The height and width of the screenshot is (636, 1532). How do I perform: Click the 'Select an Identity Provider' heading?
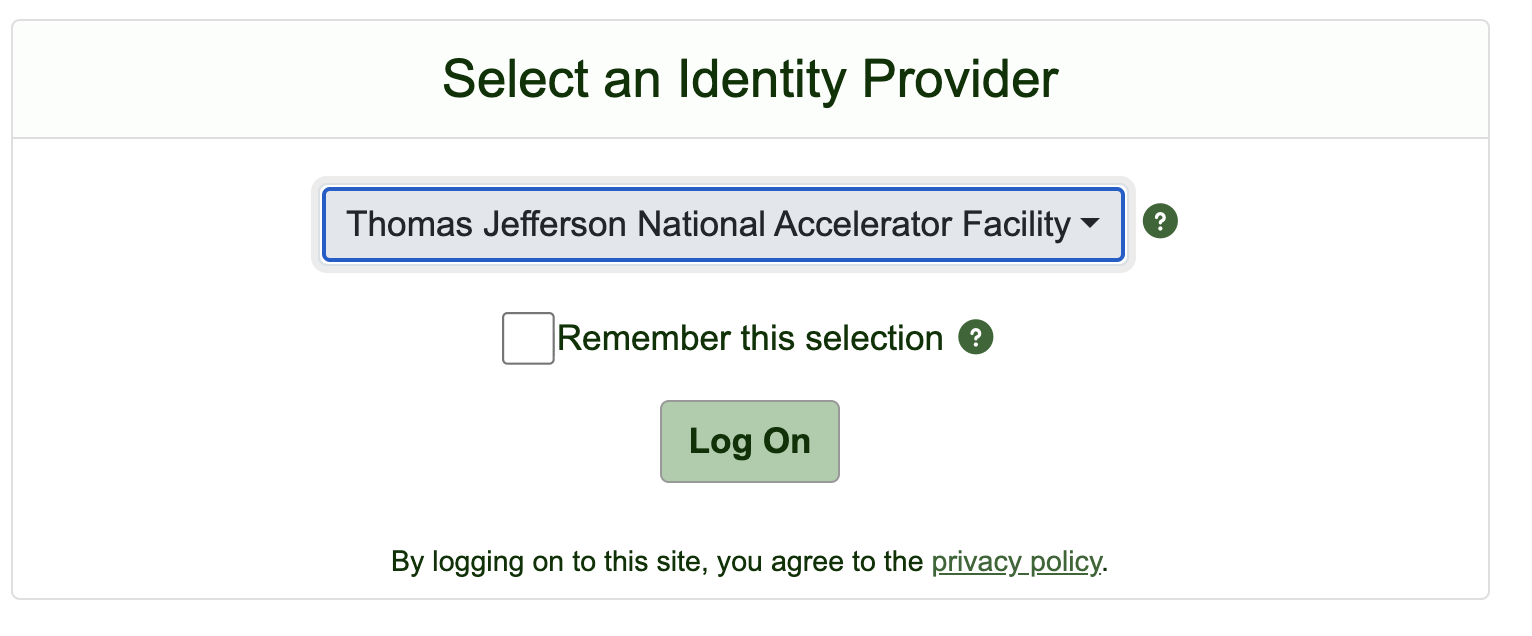point(750,79)
